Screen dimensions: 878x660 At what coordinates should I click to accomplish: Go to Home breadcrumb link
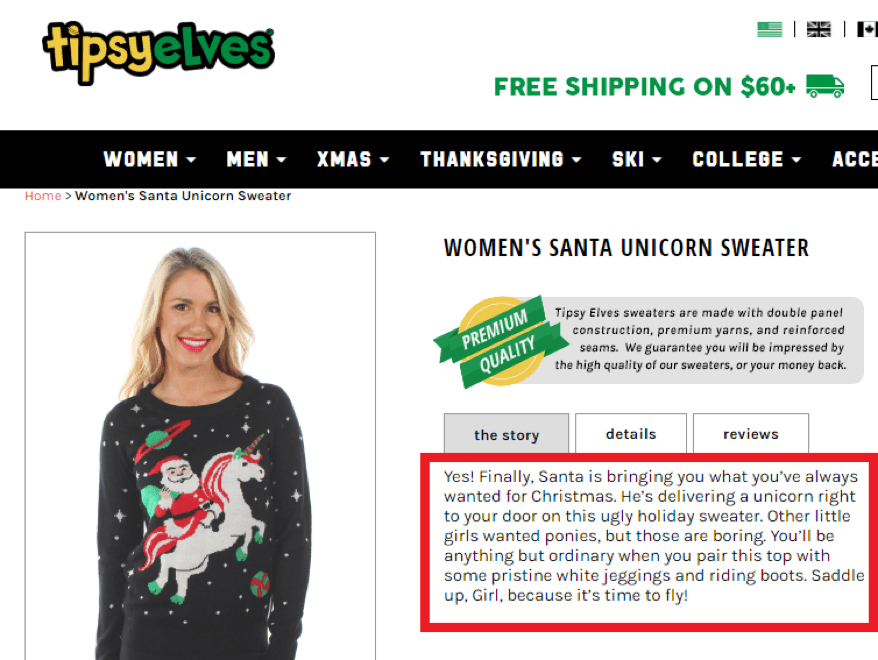[43, 196]
